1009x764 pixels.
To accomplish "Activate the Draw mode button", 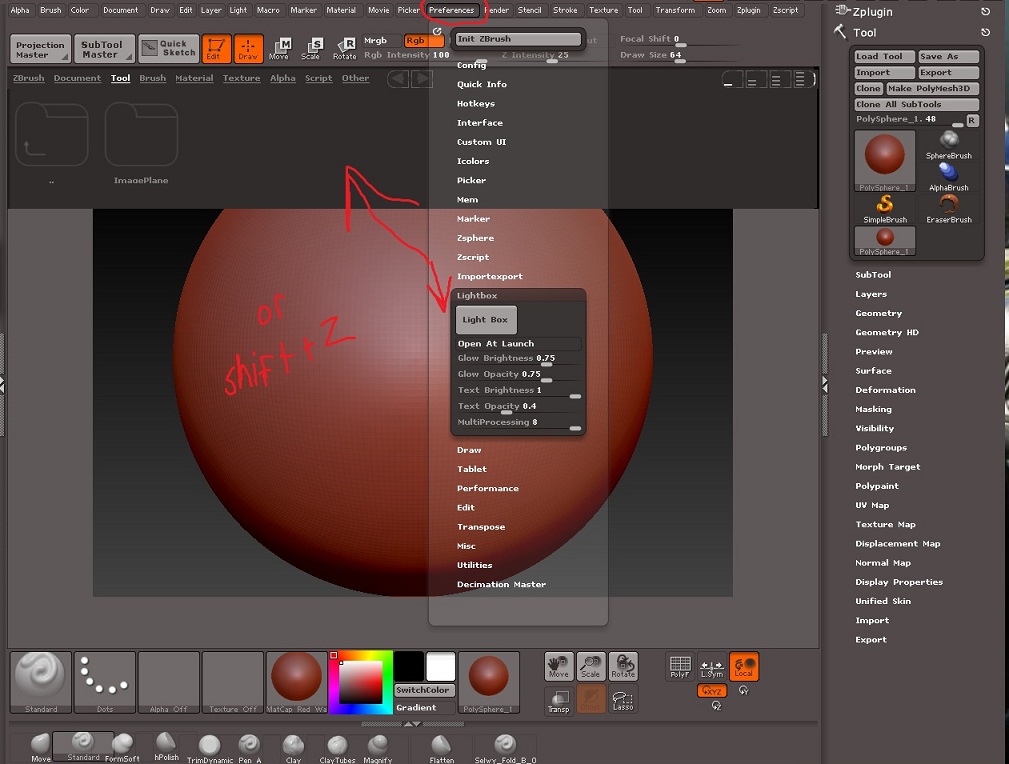I will click(248, 48).
